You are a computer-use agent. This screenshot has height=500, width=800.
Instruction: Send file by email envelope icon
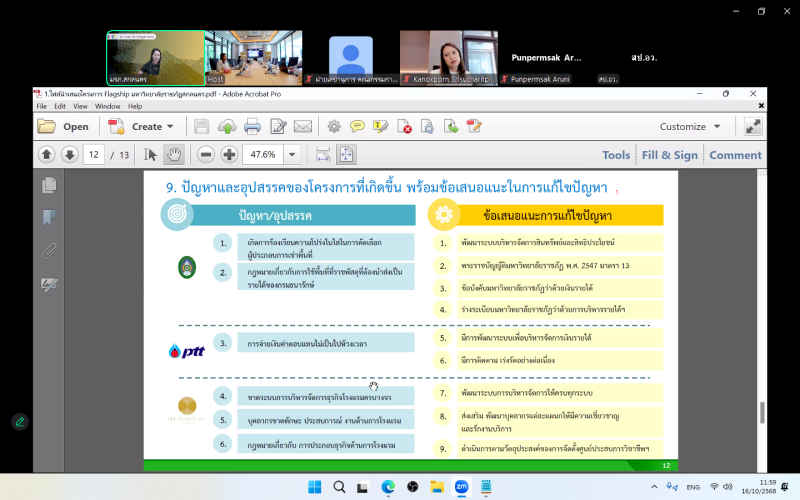tap(303, 126)
